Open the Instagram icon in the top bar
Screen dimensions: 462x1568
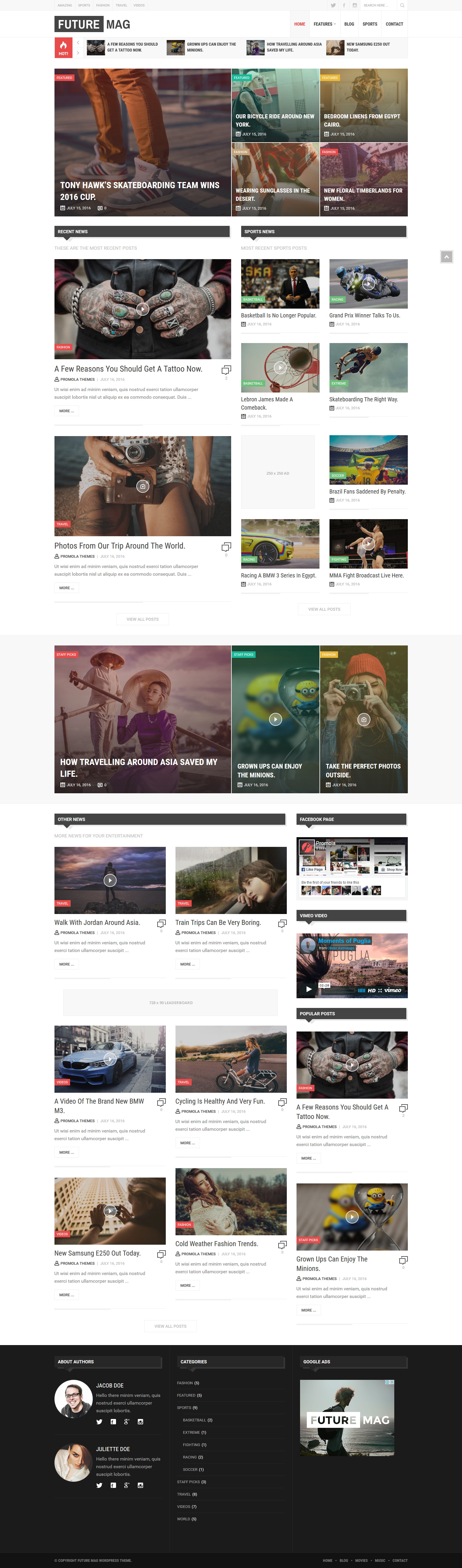click(x=355, y=6)
